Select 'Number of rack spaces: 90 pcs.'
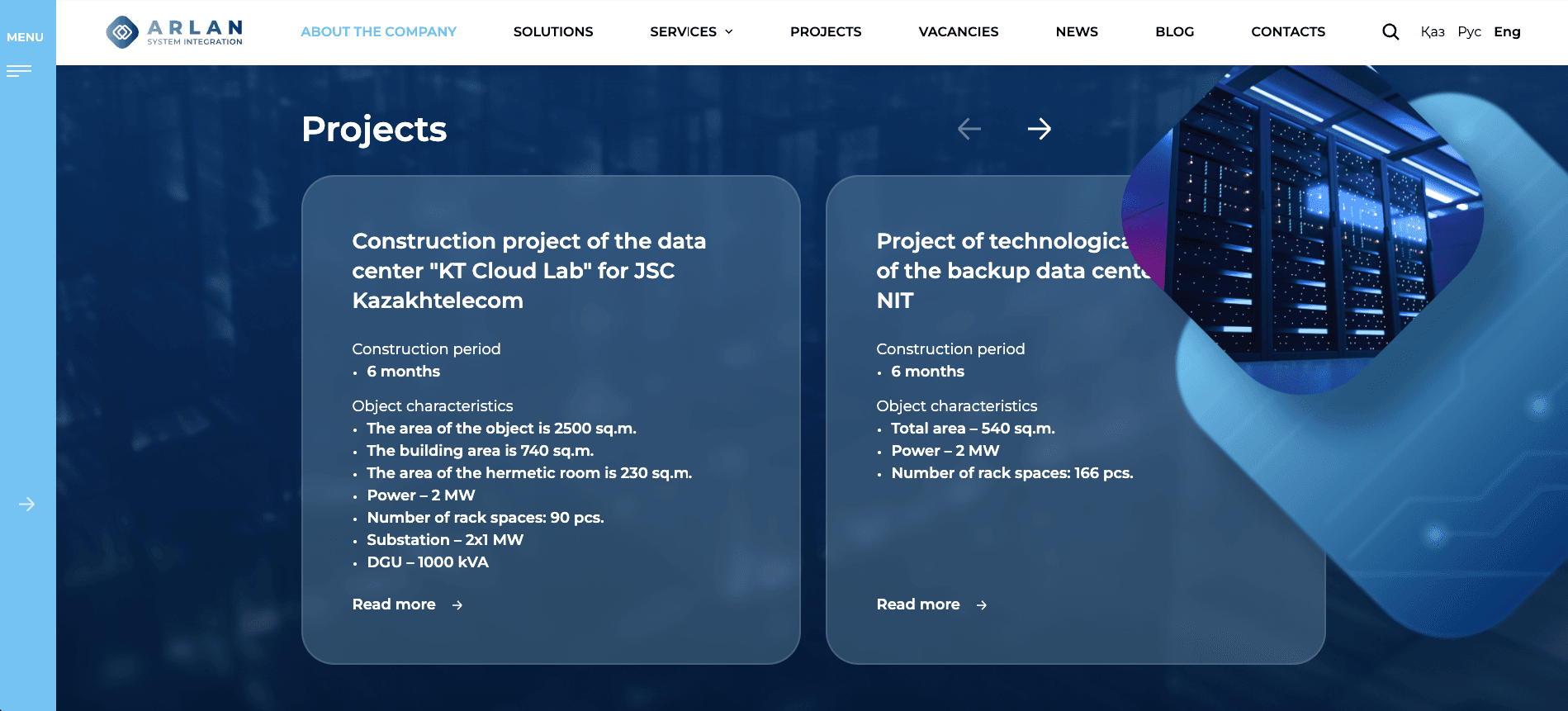Screen dimensions: 1568x711 [486, 518]
